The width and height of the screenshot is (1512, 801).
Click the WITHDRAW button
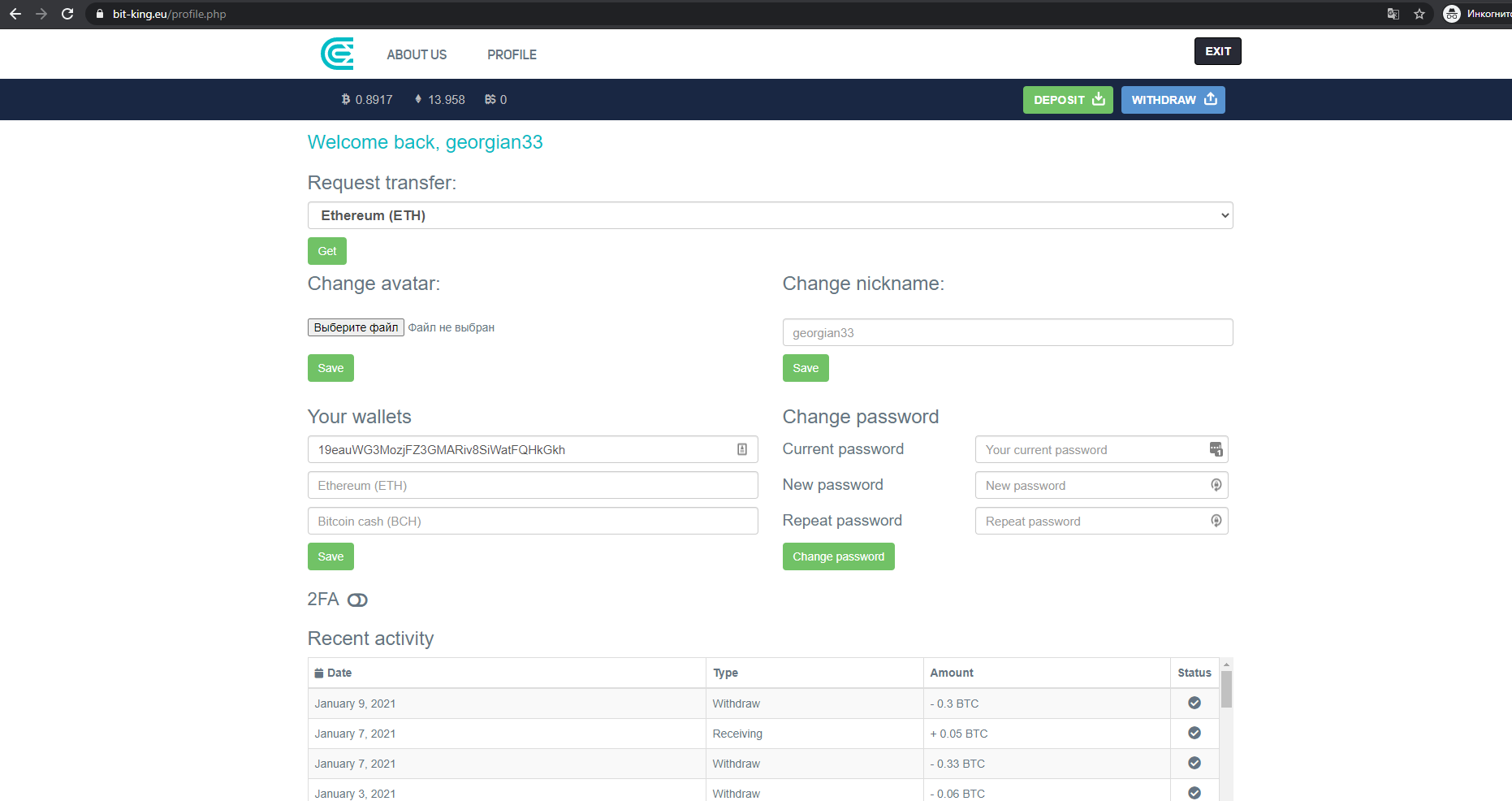click(x=1173, y=100)
